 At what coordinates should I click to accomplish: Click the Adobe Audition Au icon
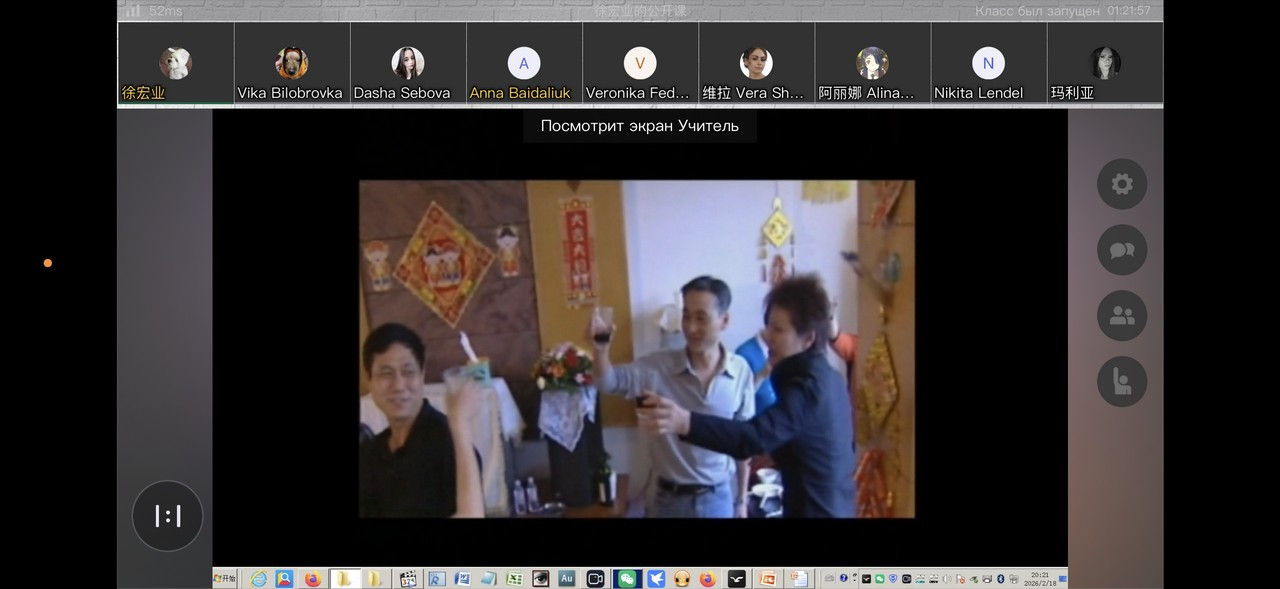(567, 578)
